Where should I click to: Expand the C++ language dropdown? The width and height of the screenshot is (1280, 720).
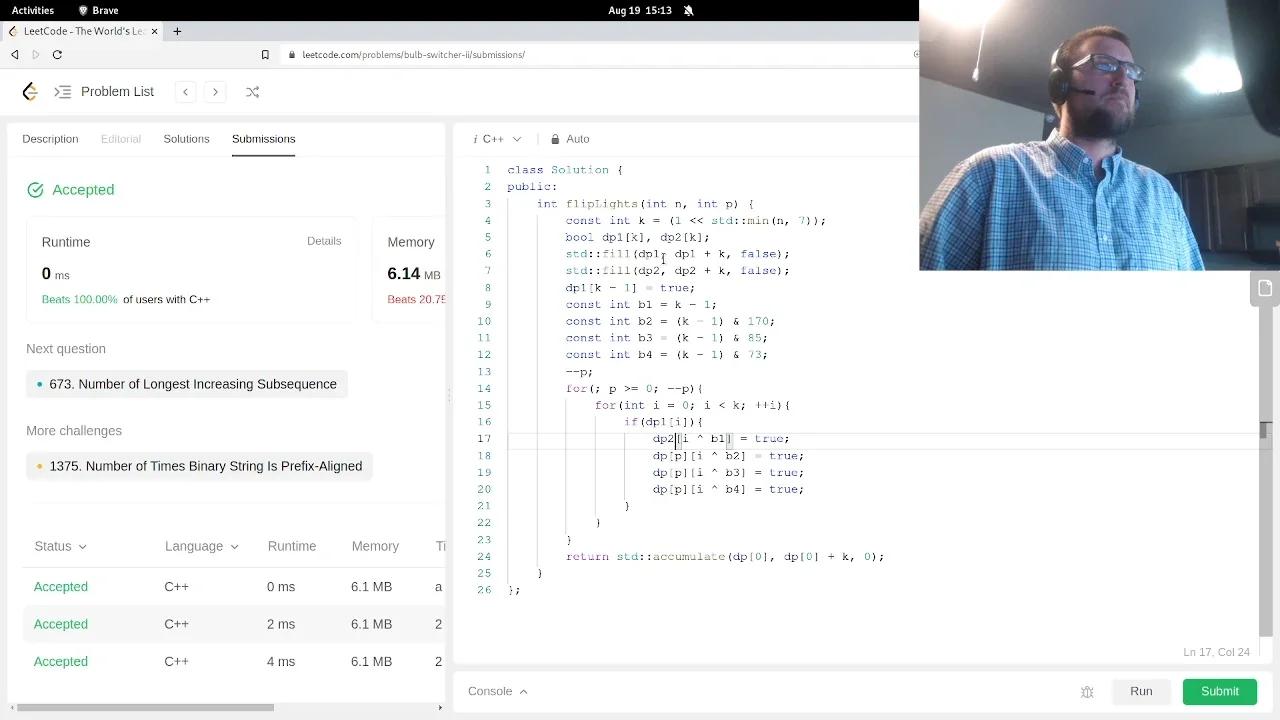pyautogui.click(x=497, y=139)
